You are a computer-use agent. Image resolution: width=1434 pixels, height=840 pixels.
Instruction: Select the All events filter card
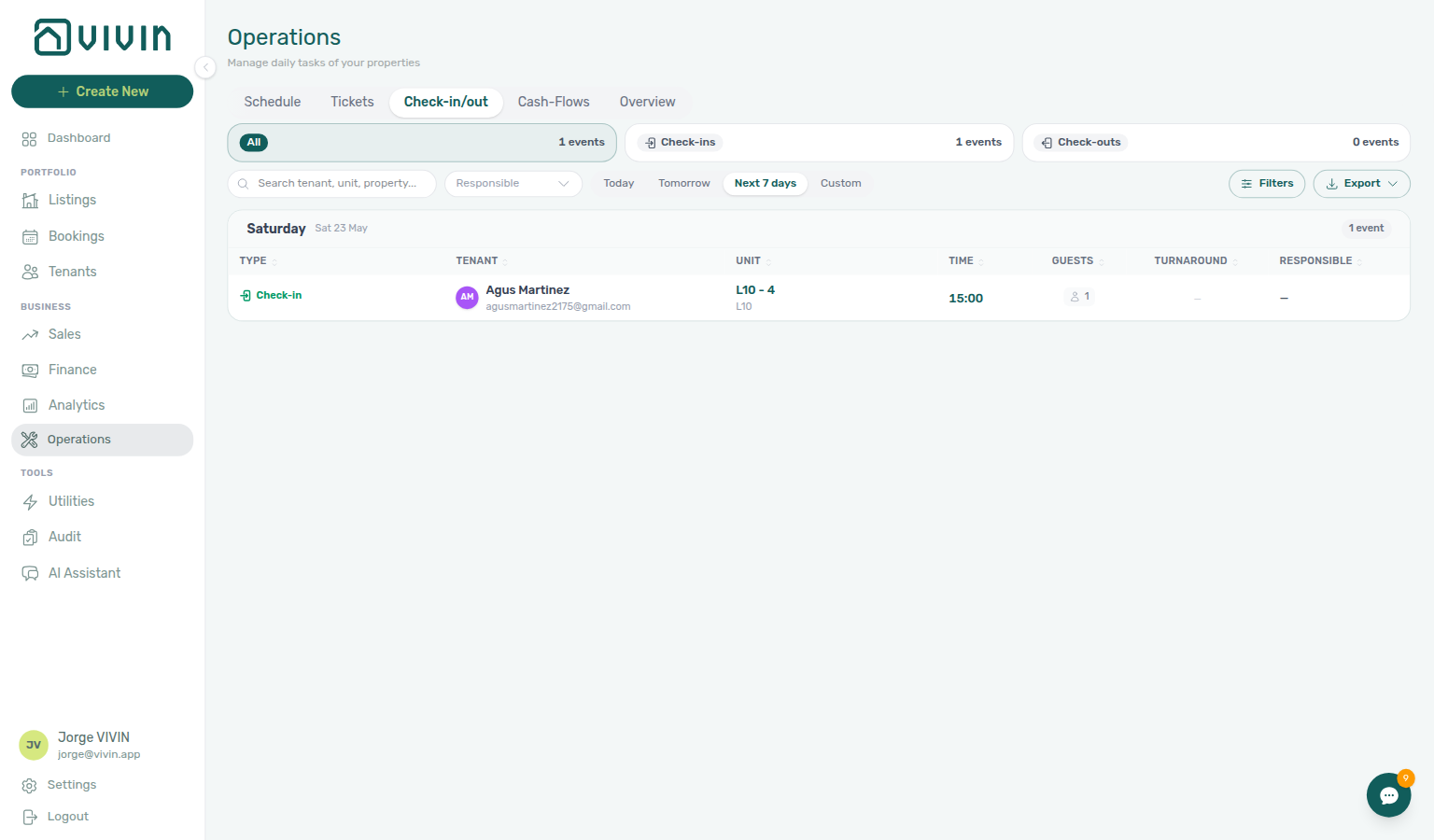422,143
